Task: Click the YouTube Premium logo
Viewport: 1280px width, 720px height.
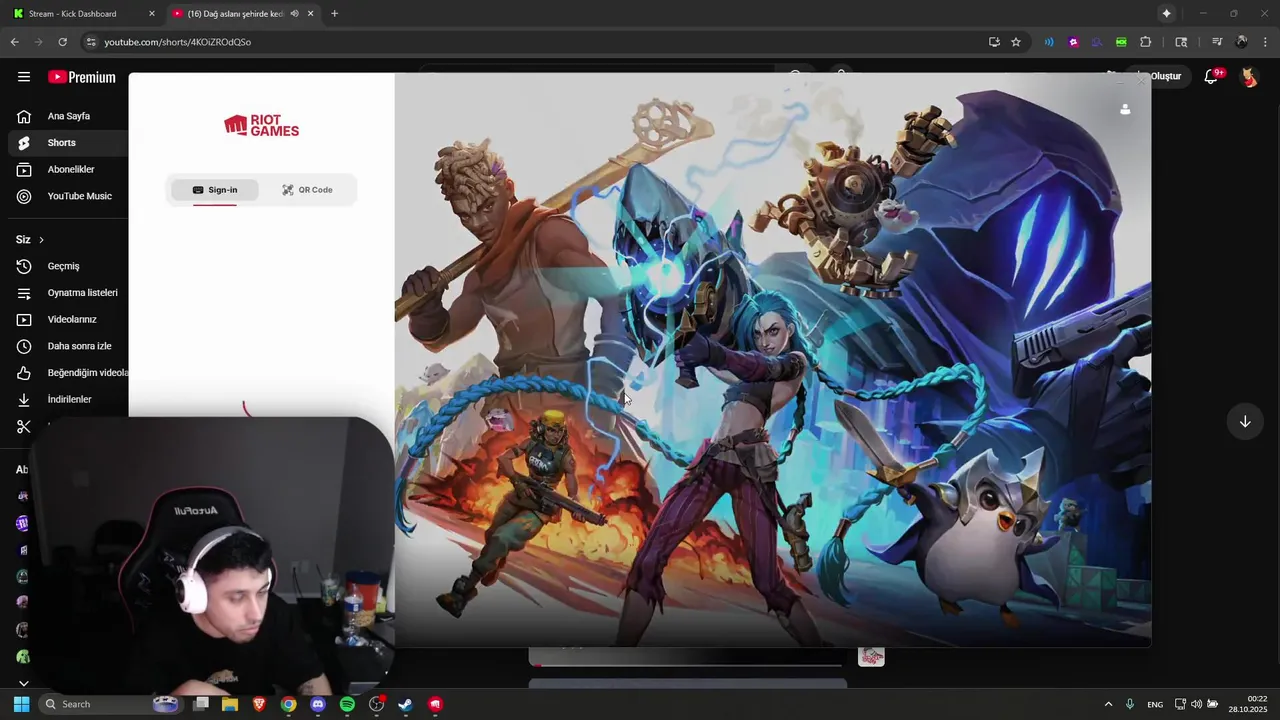Action: click(x=82, y=77)
